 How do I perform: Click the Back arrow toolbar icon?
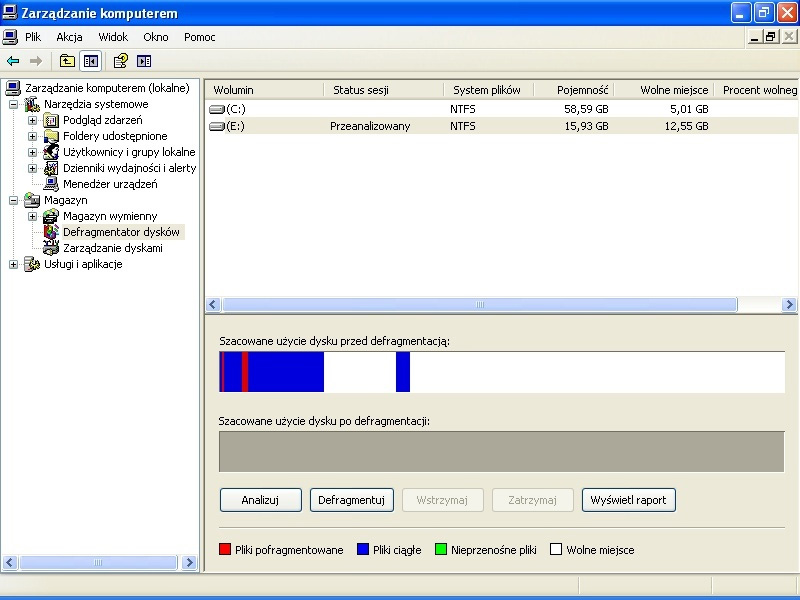coord(13,61)
